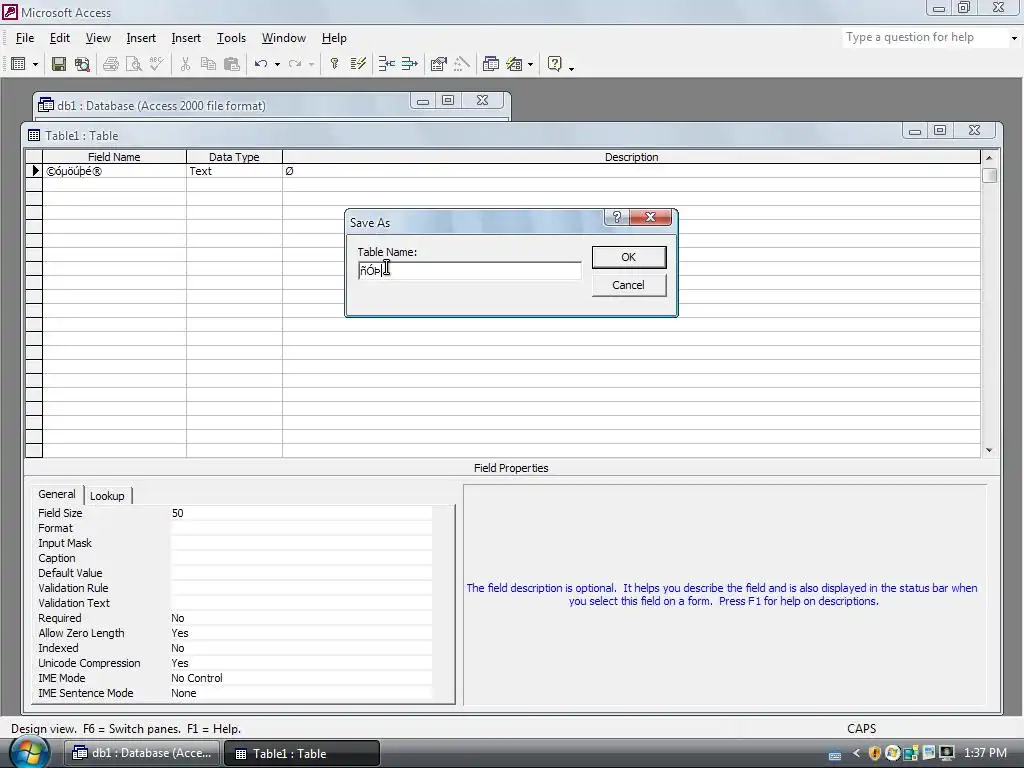Click the Required property value No
This screenshot has width=1024, height=768.
(x=300, y=618)
